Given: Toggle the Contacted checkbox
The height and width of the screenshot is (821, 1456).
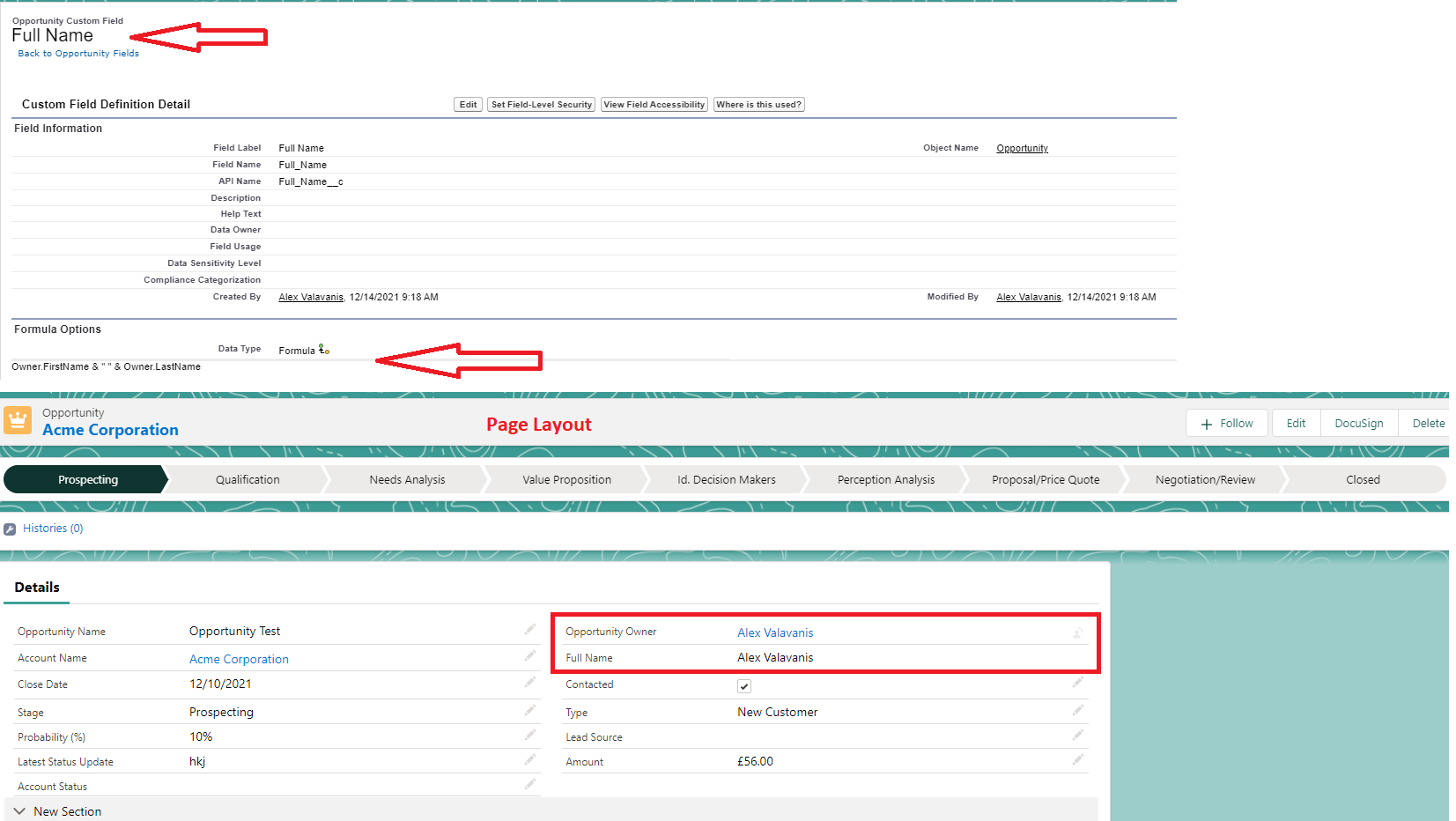Looking at the screenshot, I should coord(744,686).
